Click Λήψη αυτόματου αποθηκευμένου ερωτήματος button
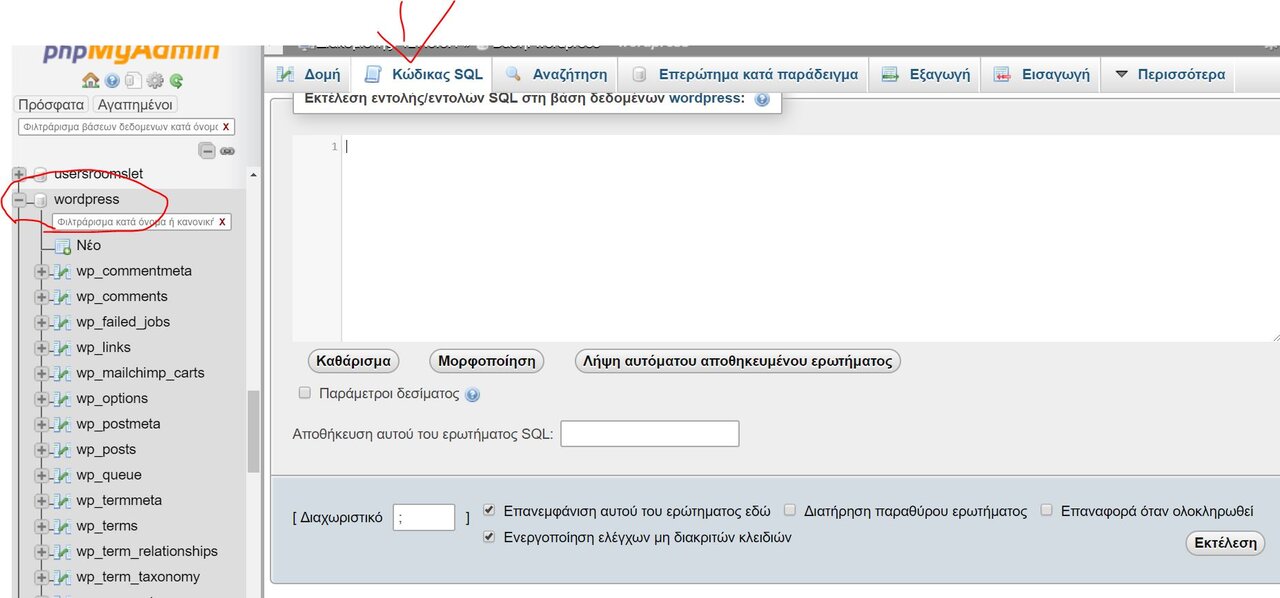This screenshot has width=1280, height=598. coord(738,361)
